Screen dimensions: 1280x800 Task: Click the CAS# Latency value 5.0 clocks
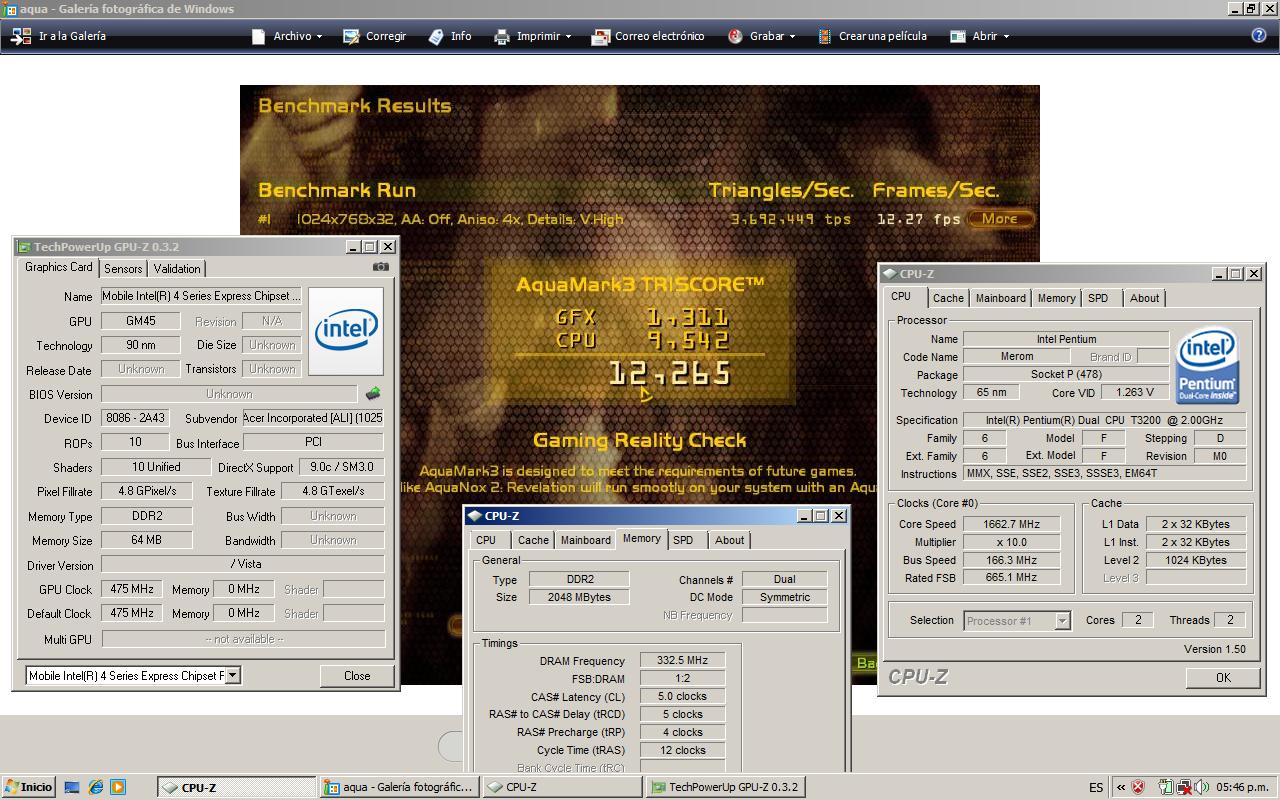tap(683, 697)
